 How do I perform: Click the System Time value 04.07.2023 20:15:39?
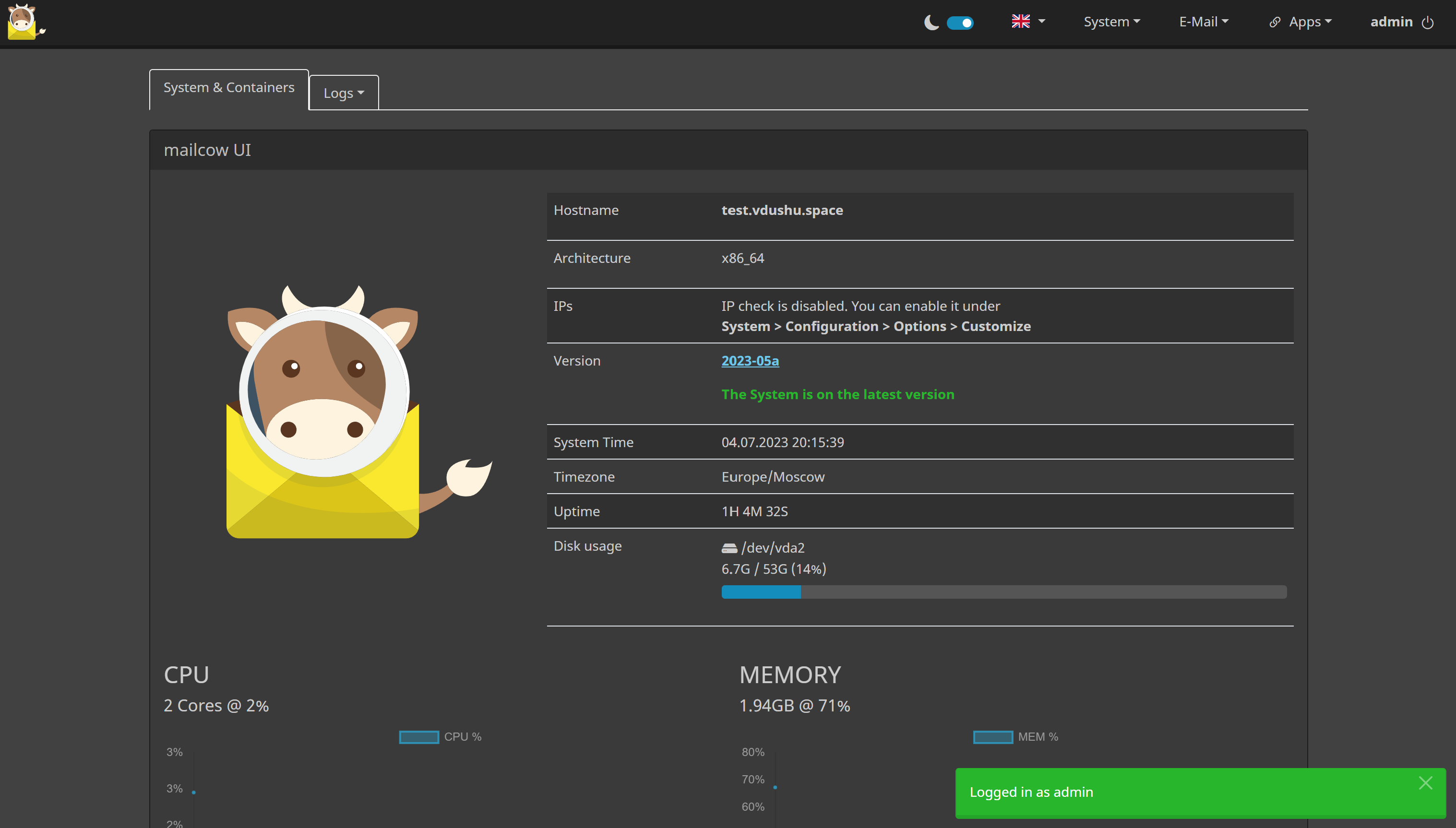click(x=783, y=442)
